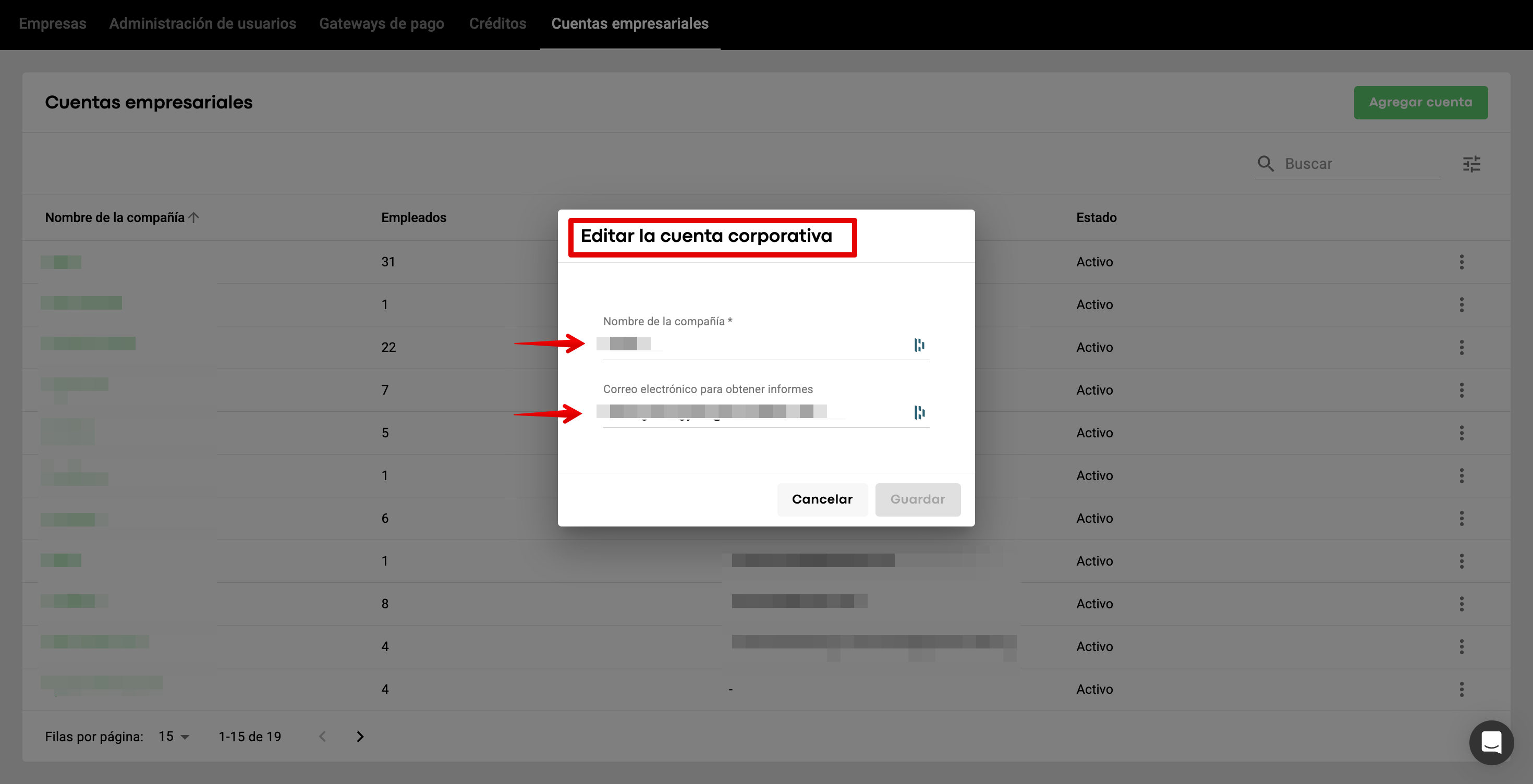Switch to the Empresas tab
This screenshot has width=1533, height=784.
52,24
